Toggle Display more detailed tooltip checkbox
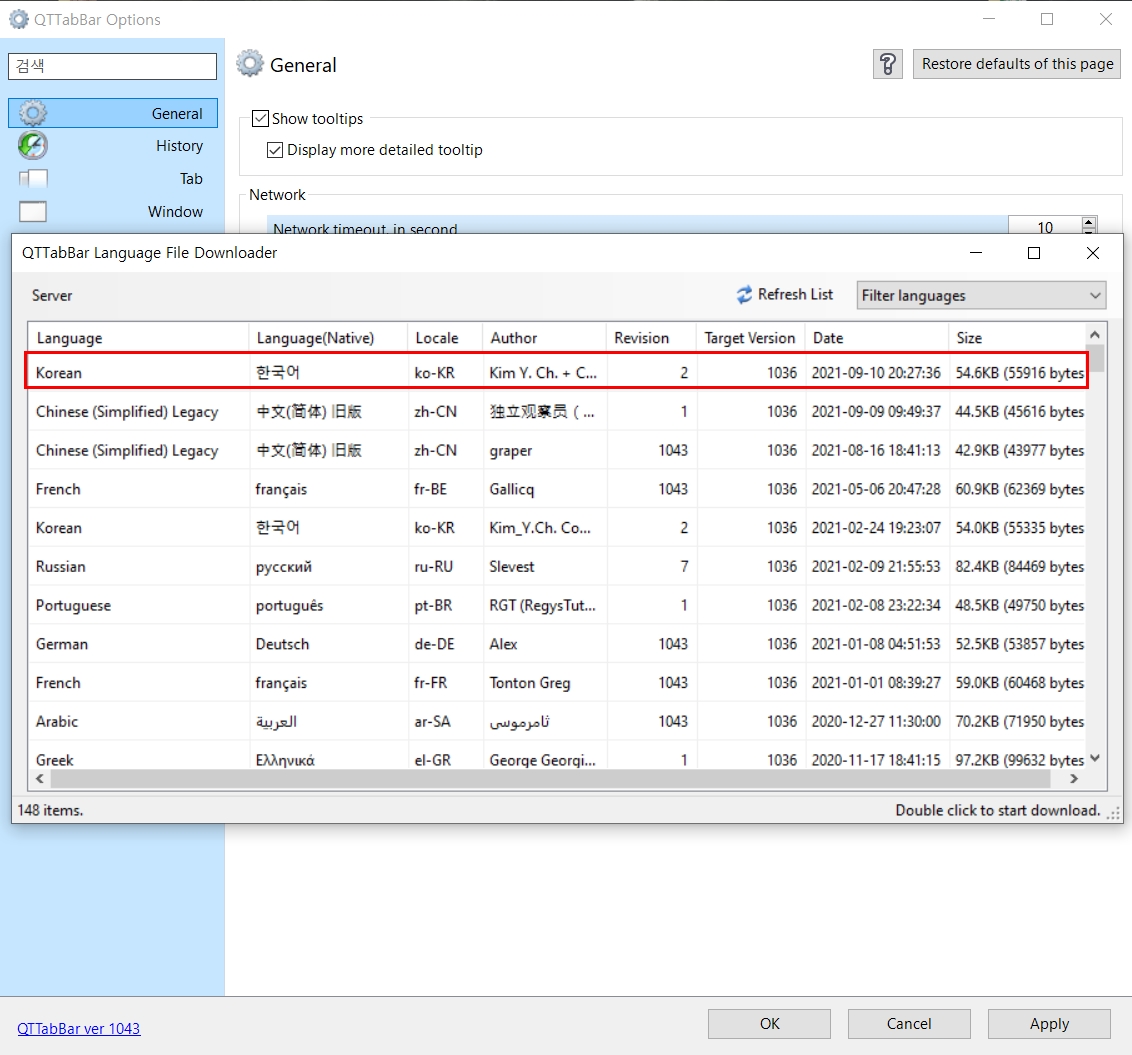This screenshot has width=1132, height=1055. 274,149
